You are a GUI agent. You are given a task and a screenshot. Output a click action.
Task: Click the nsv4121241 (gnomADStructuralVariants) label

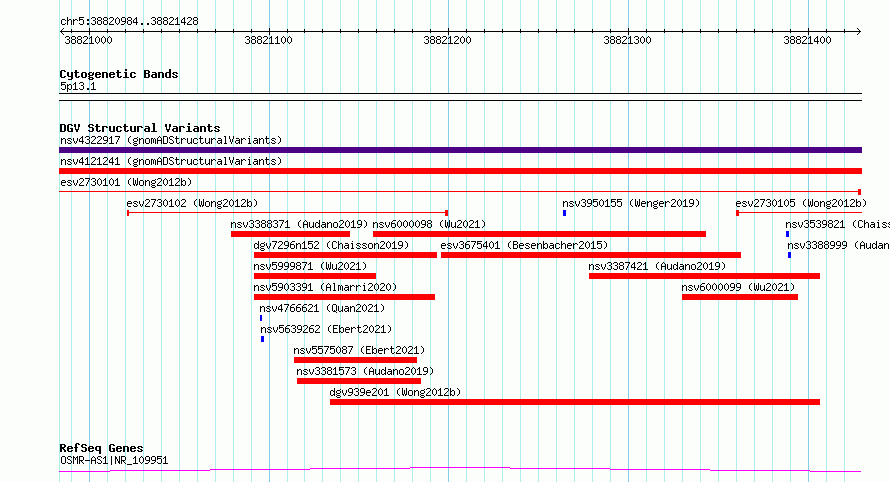(171, 161)
